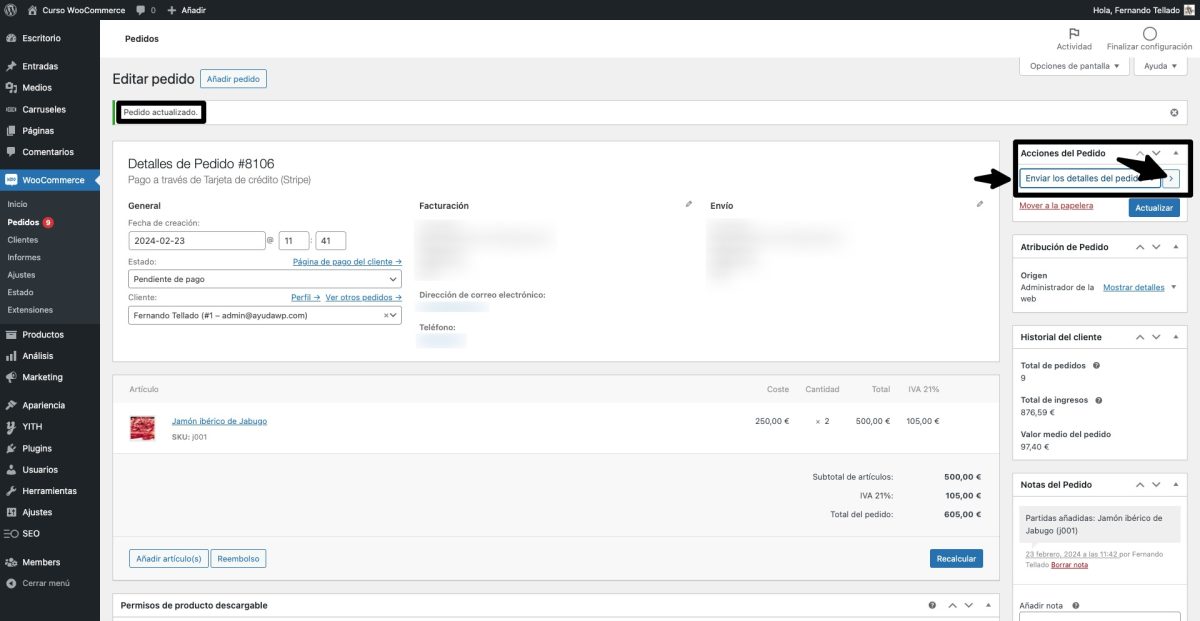
Task: Click the Actualizar button
Action: pos(1154,207)
